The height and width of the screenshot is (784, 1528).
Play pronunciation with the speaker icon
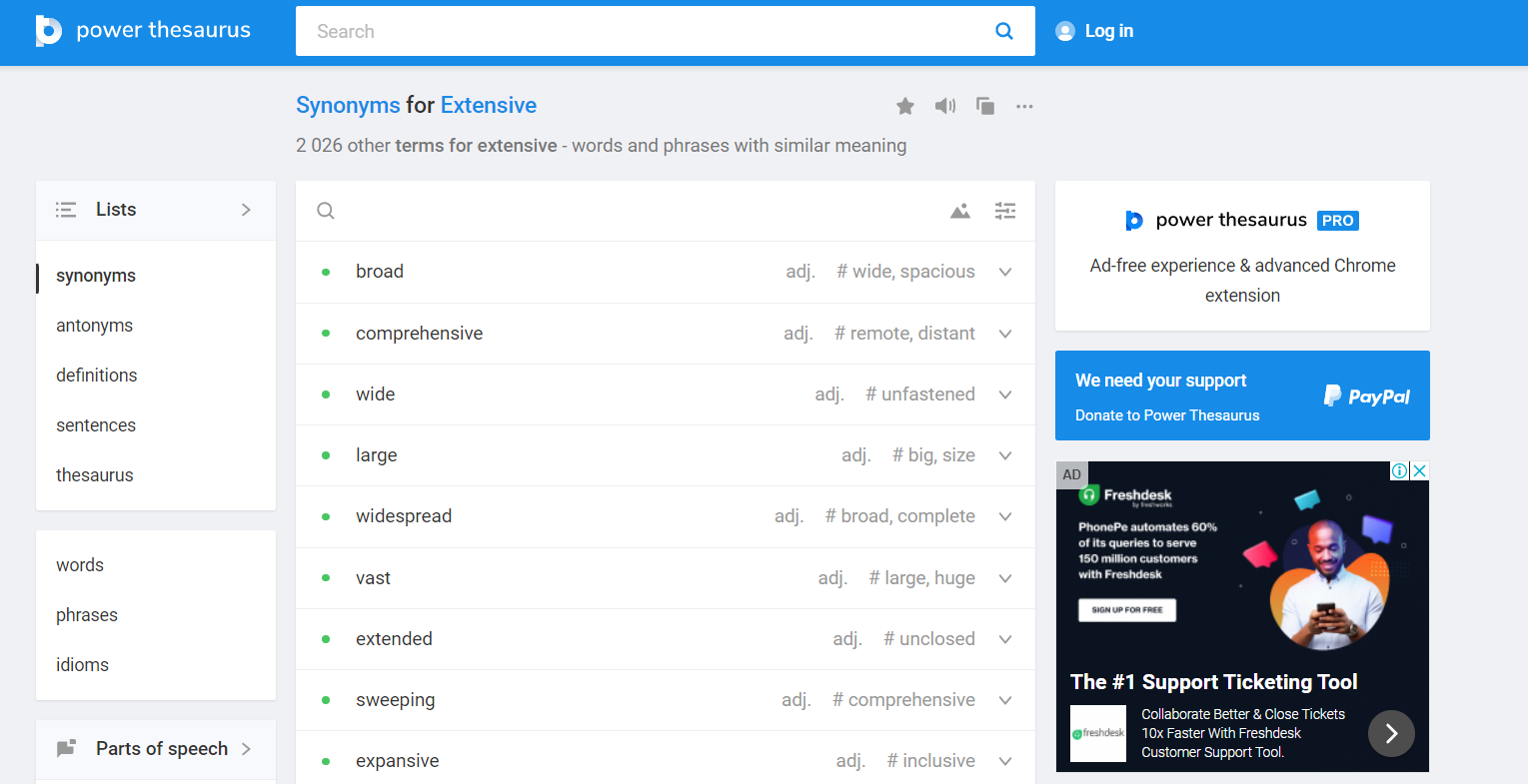[944, 106]
